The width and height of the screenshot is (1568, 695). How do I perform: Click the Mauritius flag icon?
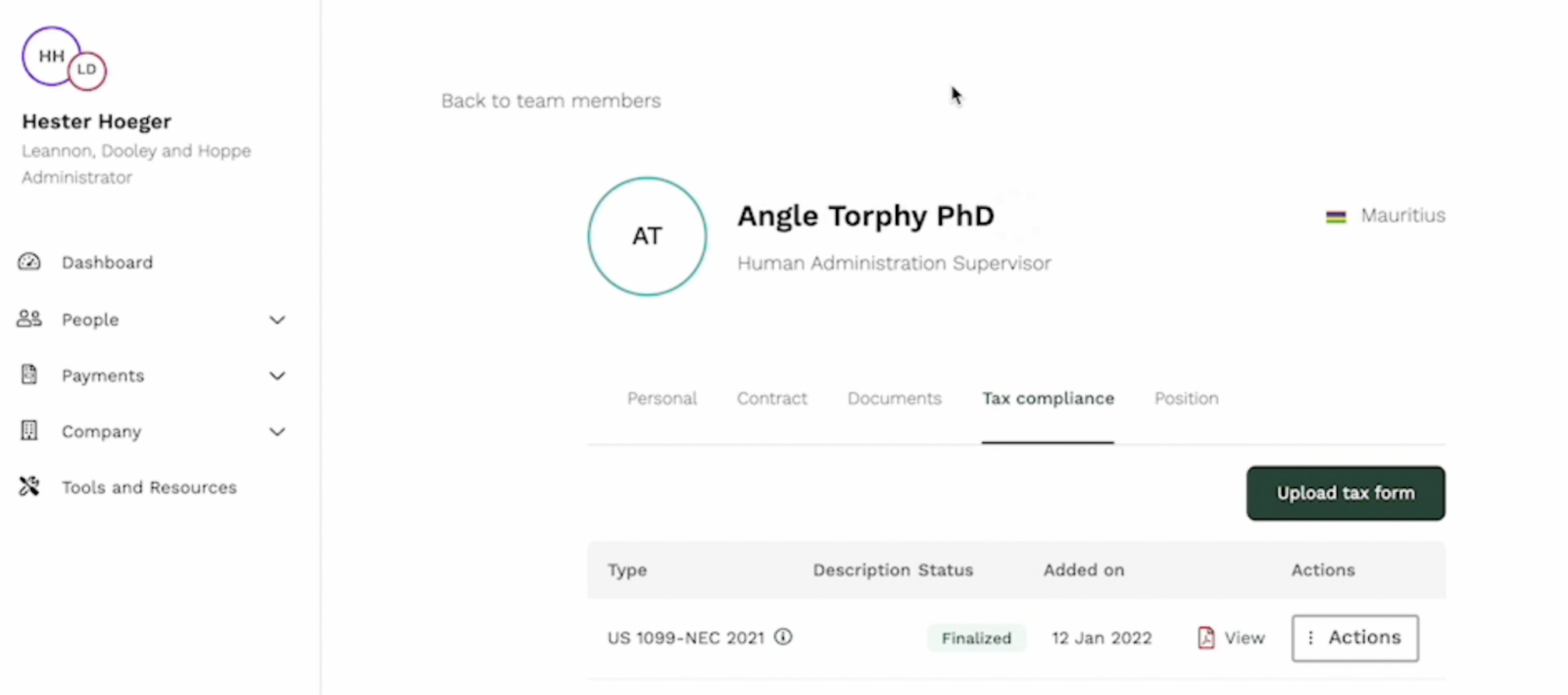pyautogui.click(x=1335, y=216)
